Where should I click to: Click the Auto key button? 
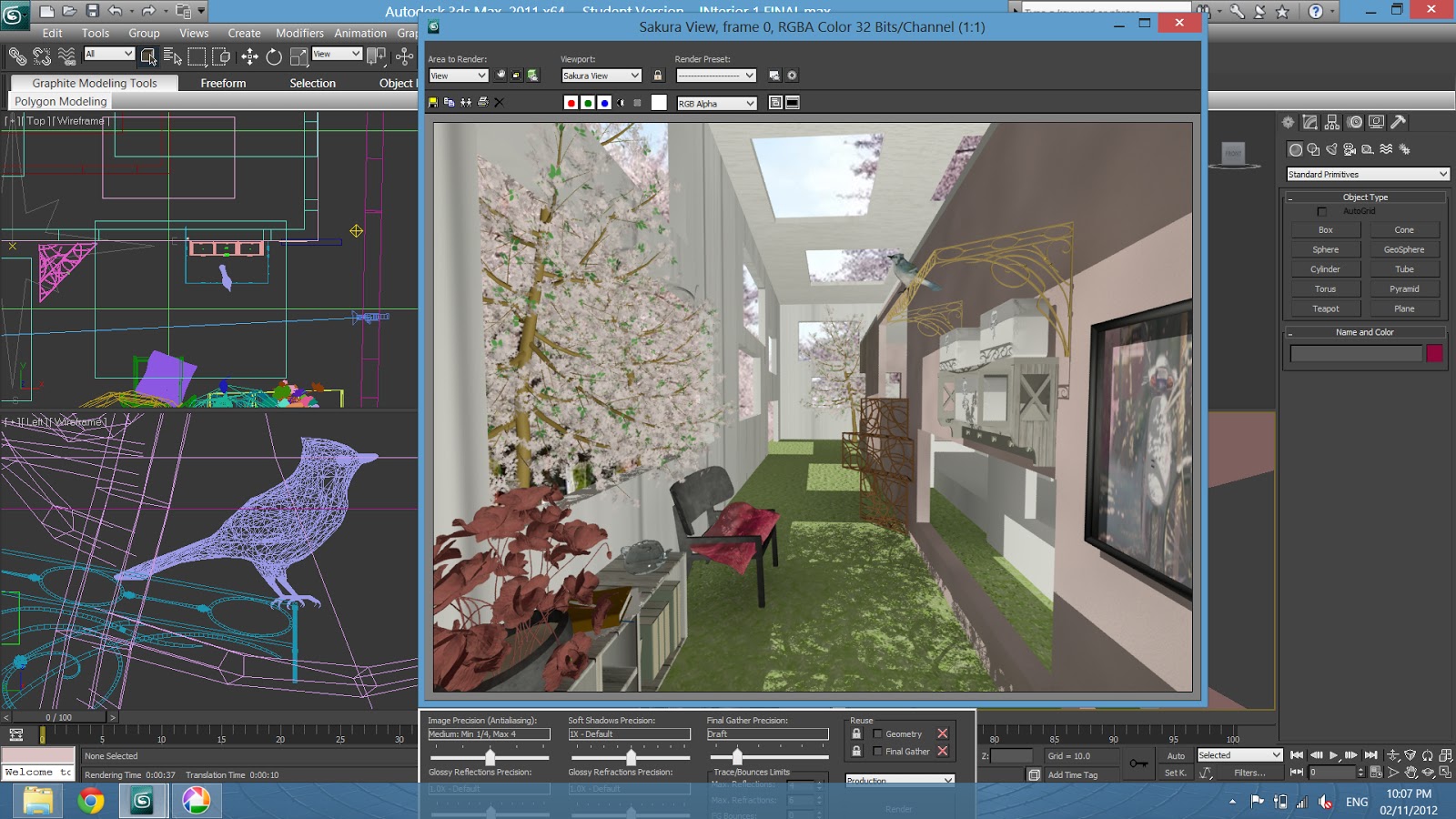(x=1176, y=755)
